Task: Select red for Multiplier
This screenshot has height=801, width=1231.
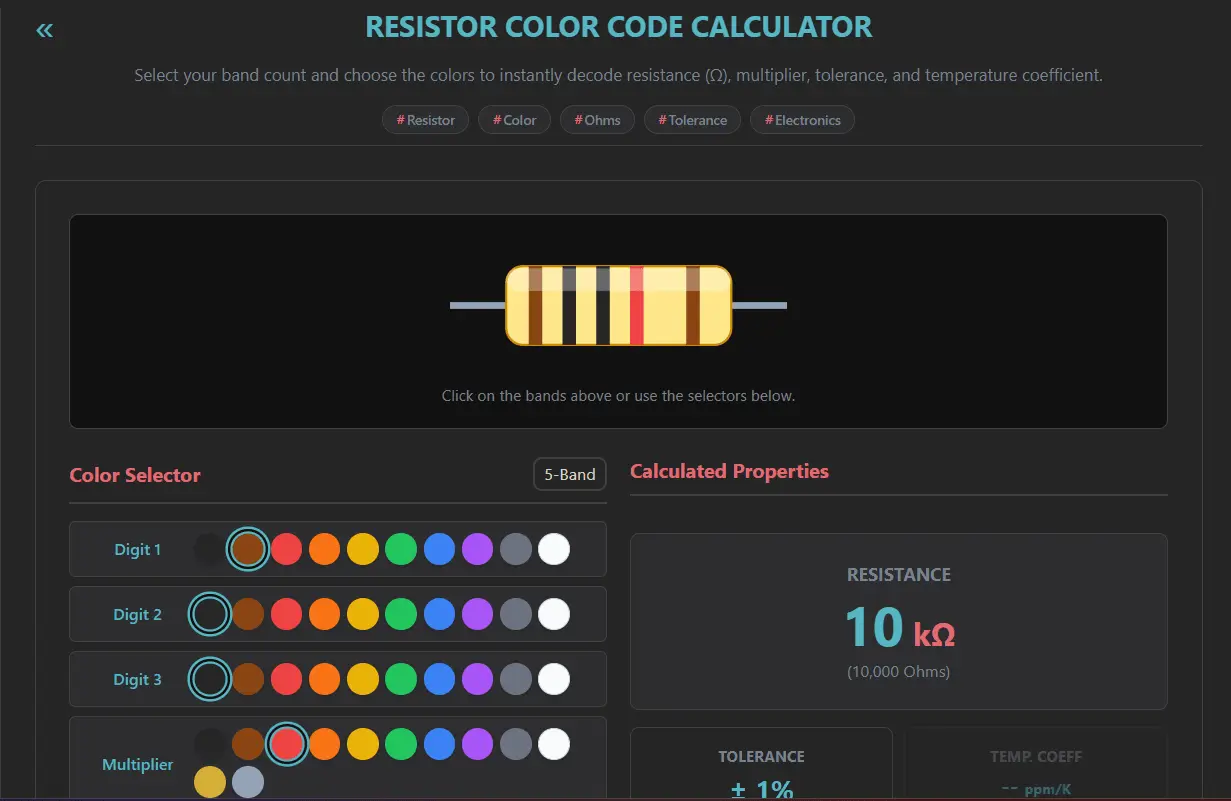Action: click(286, 744)
